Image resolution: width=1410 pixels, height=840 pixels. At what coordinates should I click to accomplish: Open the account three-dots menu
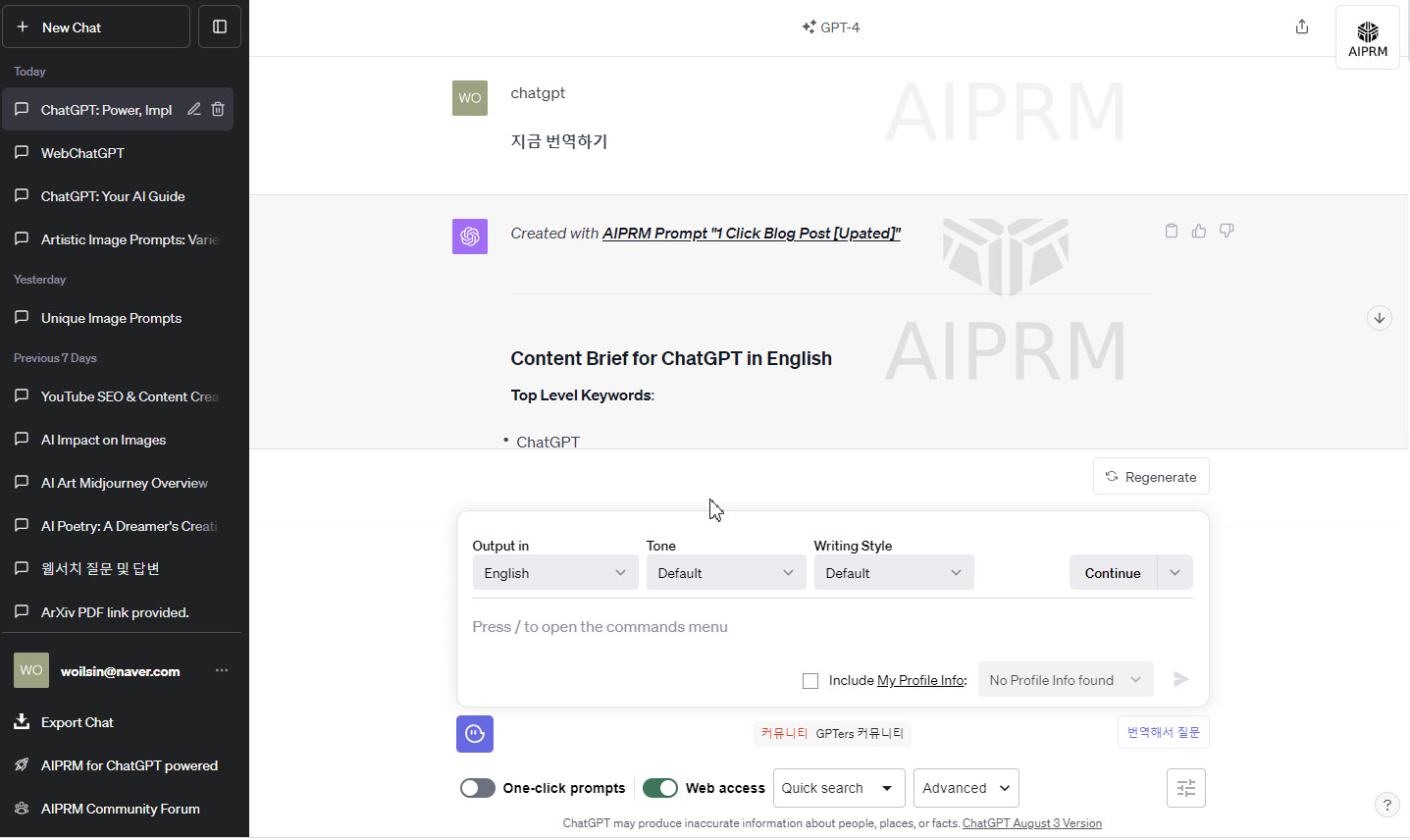coord(222,670)
